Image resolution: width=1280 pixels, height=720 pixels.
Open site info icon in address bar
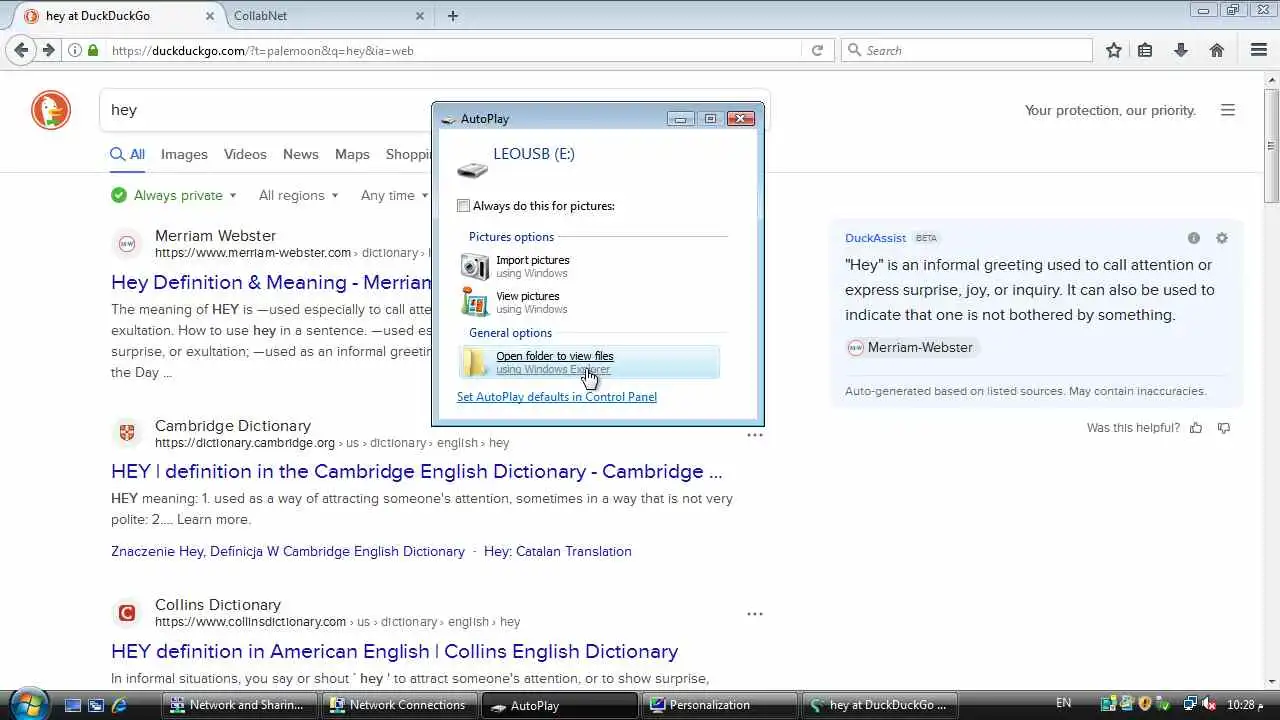pos(75,50)
